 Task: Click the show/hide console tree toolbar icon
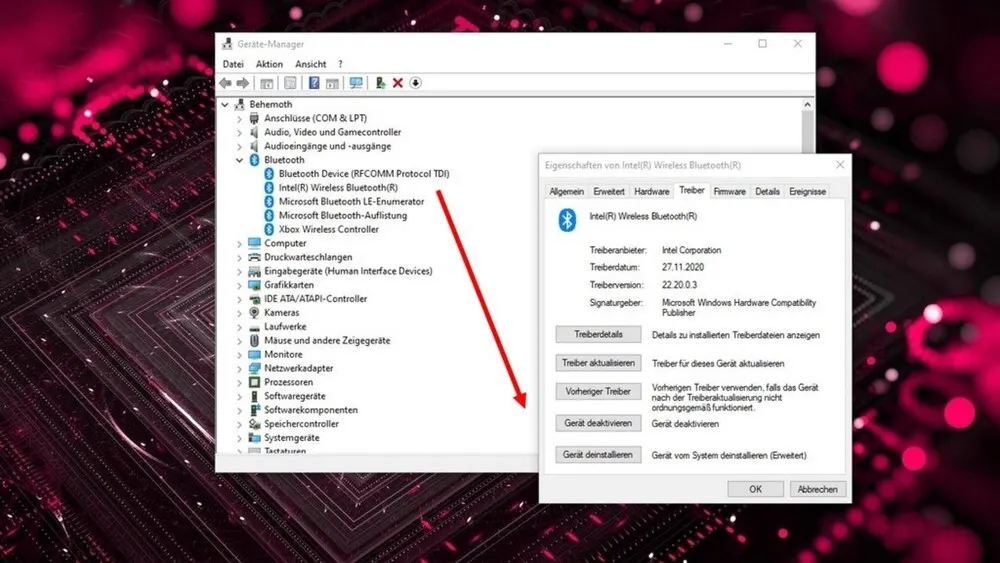point(267,83)
